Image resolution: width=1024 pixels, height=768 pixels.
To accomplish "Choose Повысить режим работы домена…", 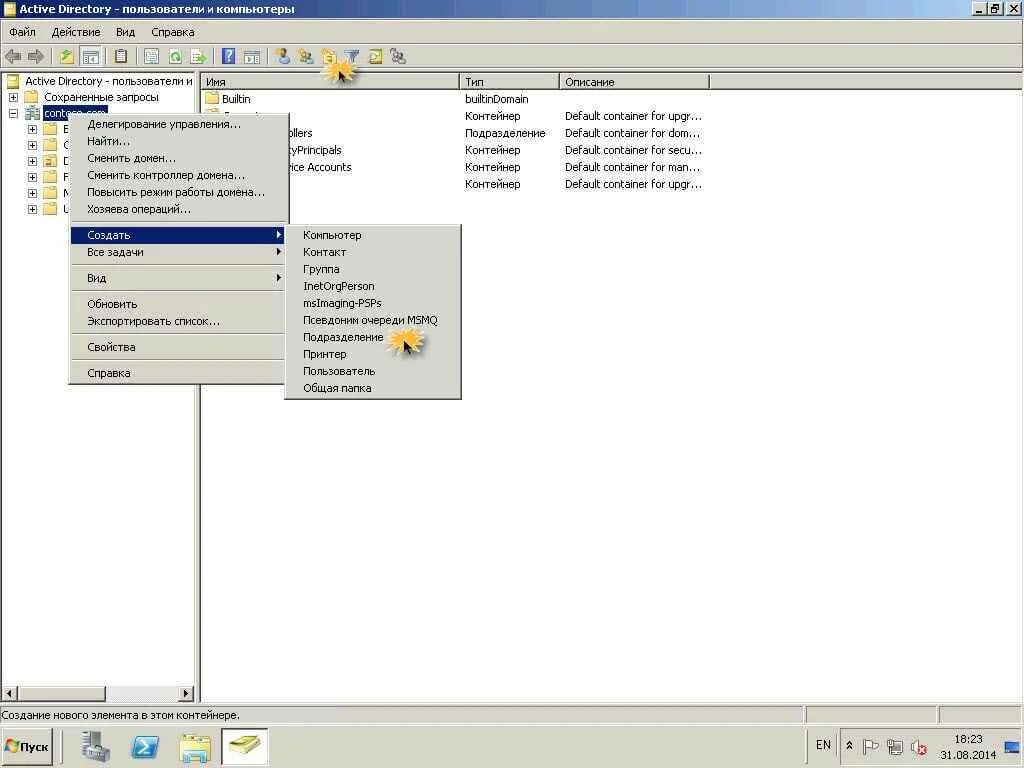I will 179,192.
